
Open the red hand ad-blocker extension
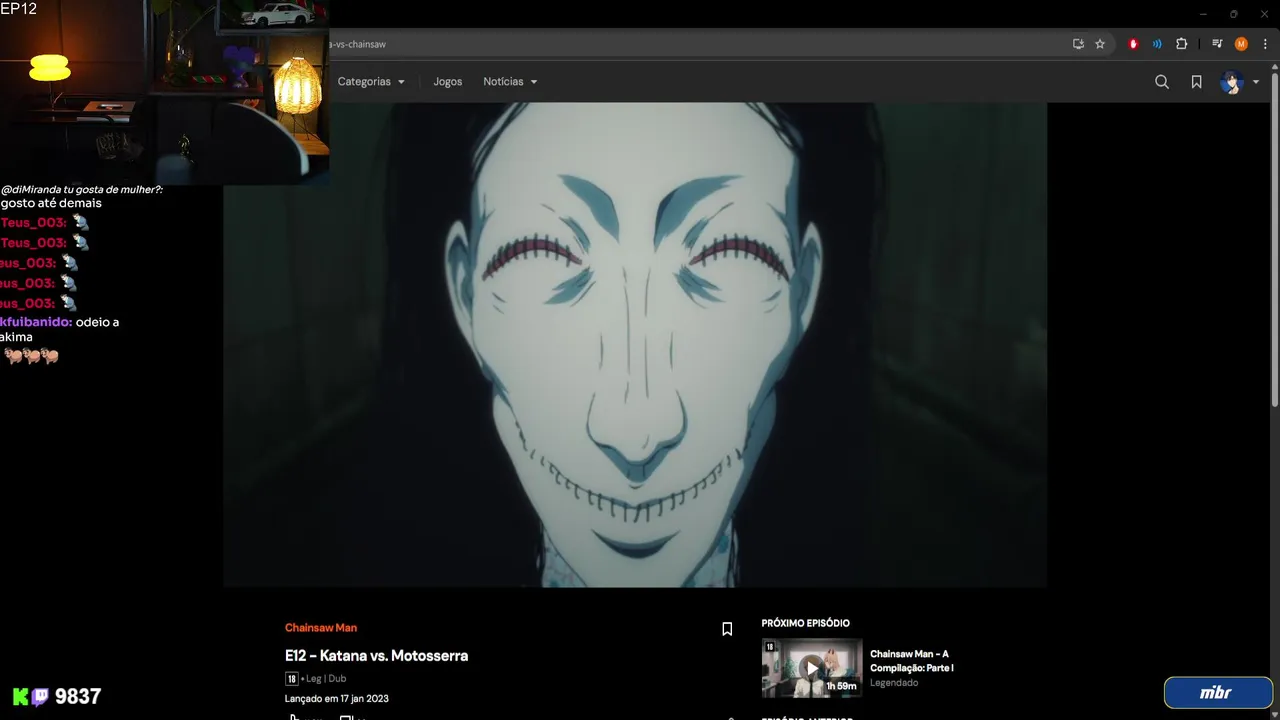pyautogui.click(x=1133, y=44)
